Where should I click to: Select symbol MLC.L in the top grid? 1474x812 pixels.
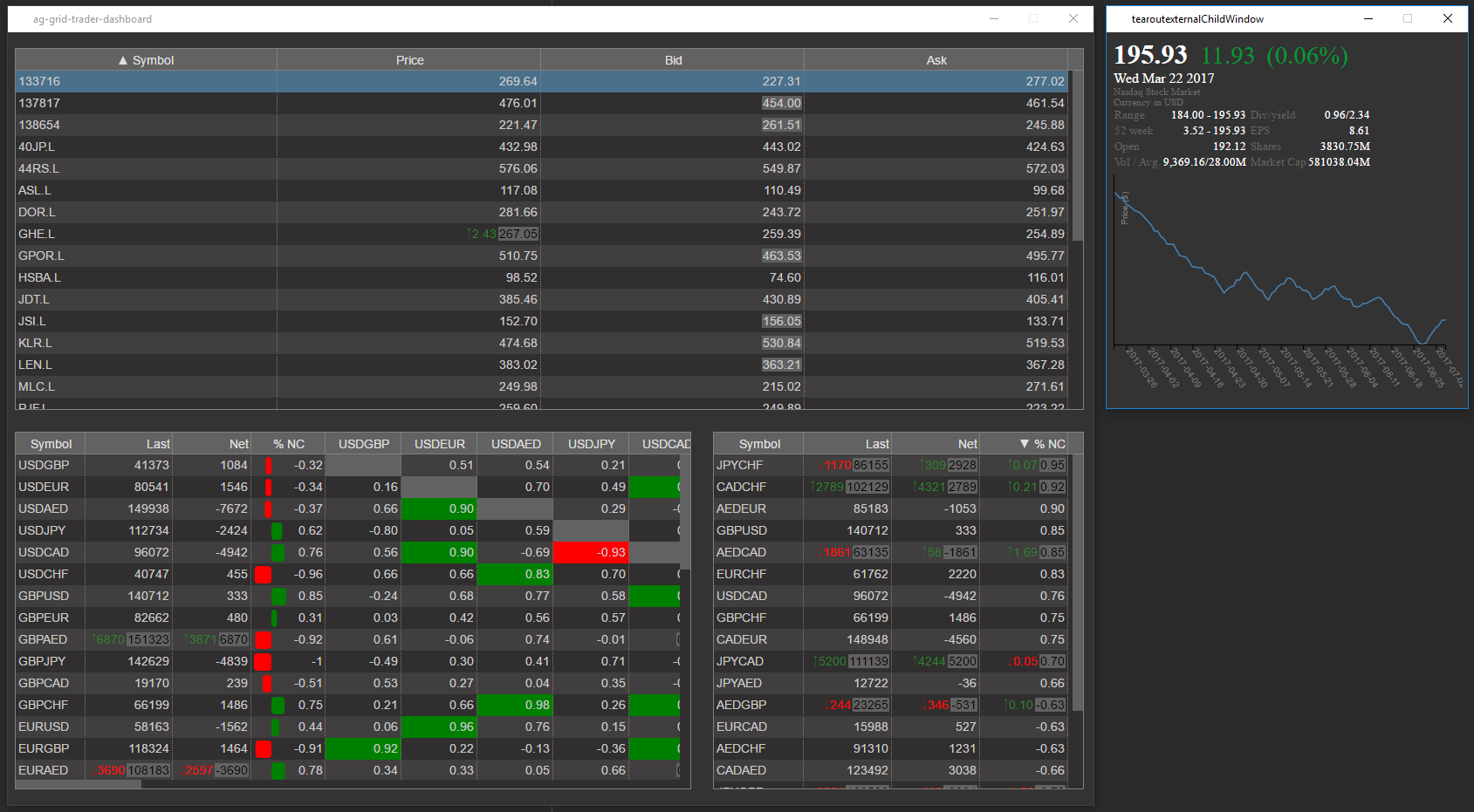tap(37, 386)
